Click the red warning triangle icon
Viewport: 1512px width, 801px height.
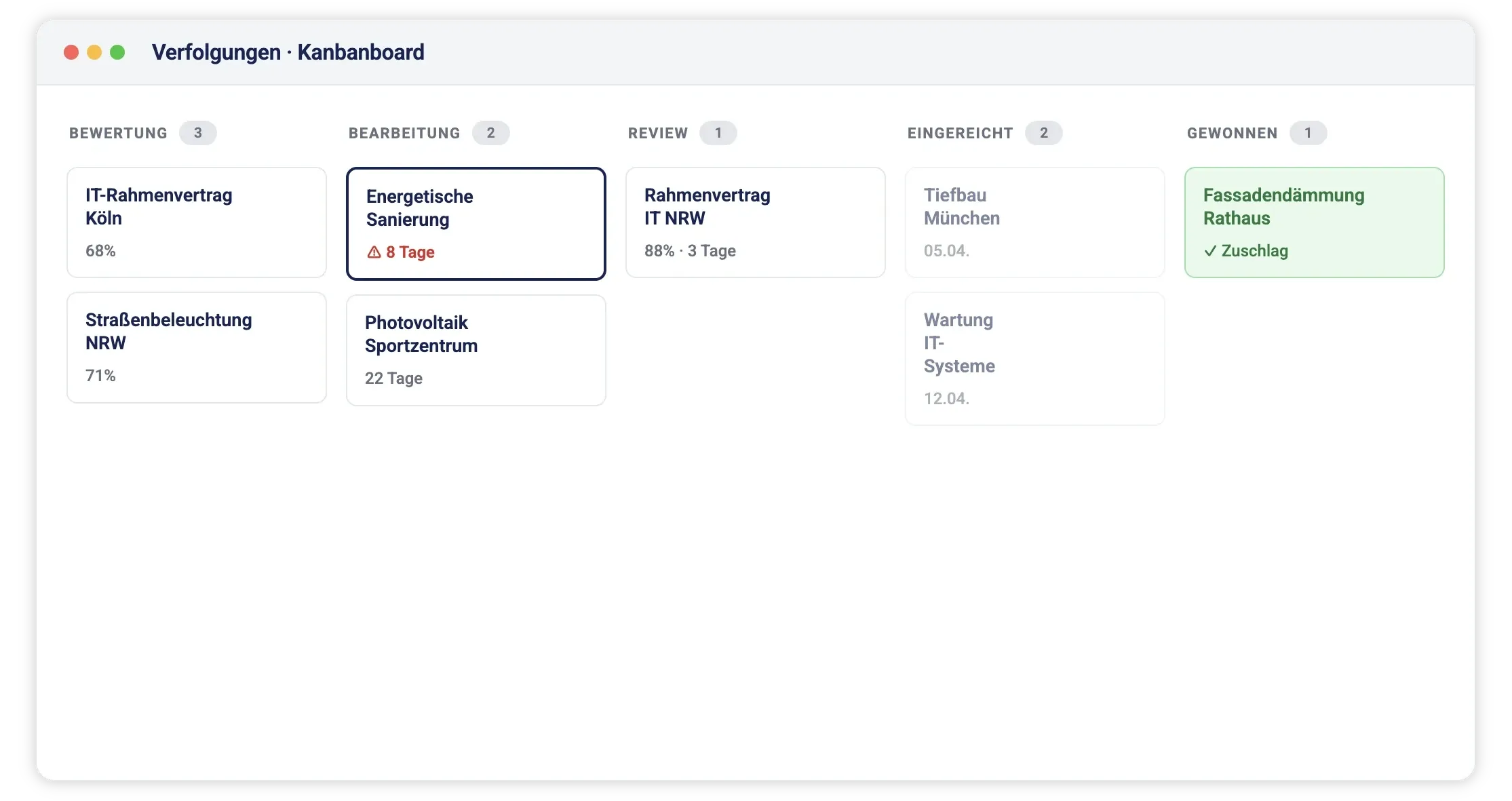tap(374, 252)
